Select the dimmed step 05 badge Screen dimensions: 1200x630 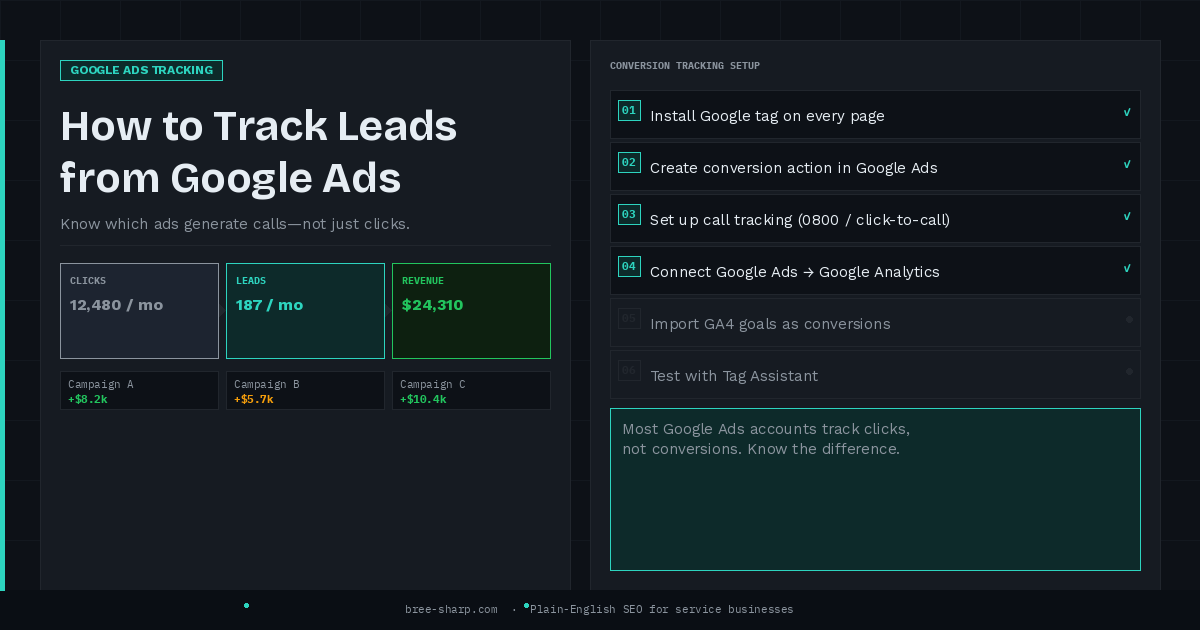[629, 319]
